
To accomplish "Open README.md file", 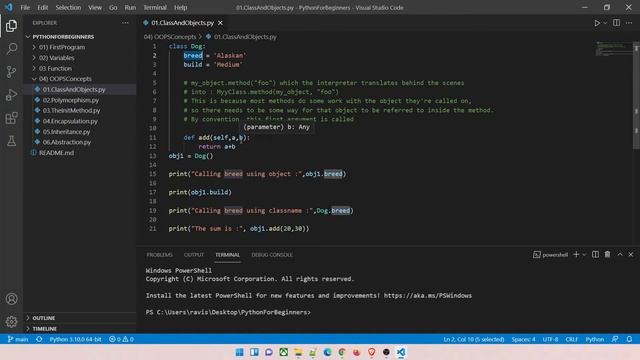I will pos(56,153).
